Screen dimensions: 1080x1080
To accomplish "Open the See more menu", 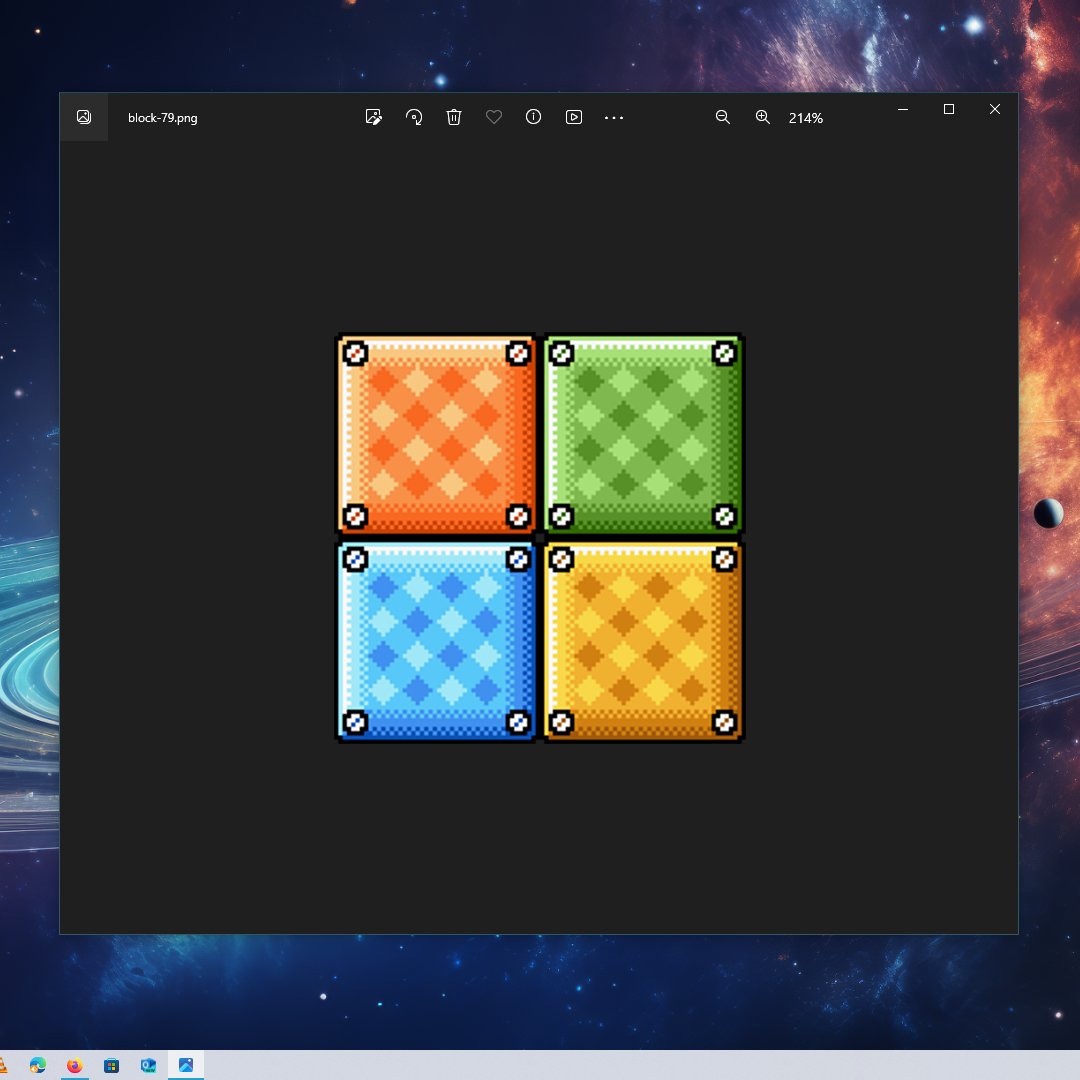I will [614, 117].
